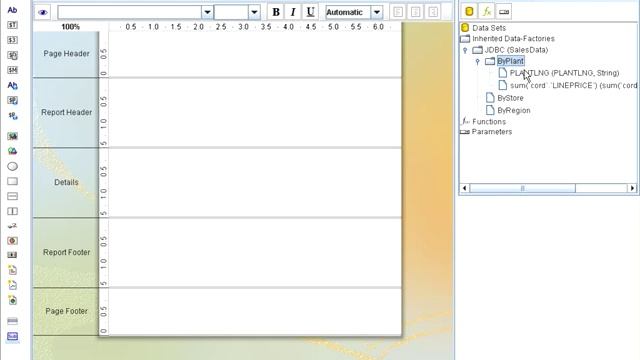Select the image palette element
640x360 pixels.
12,151
